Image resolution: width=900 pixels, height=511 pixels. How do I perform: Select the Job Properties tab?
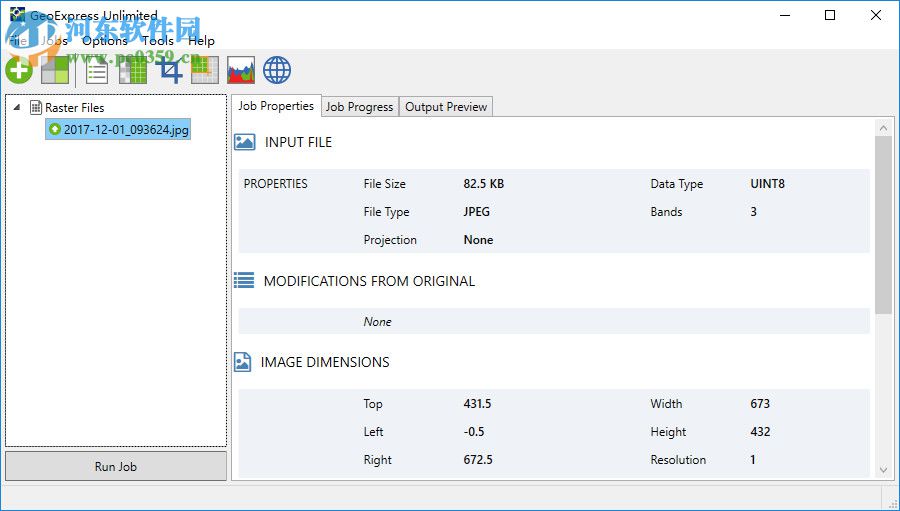coord(276,106)
